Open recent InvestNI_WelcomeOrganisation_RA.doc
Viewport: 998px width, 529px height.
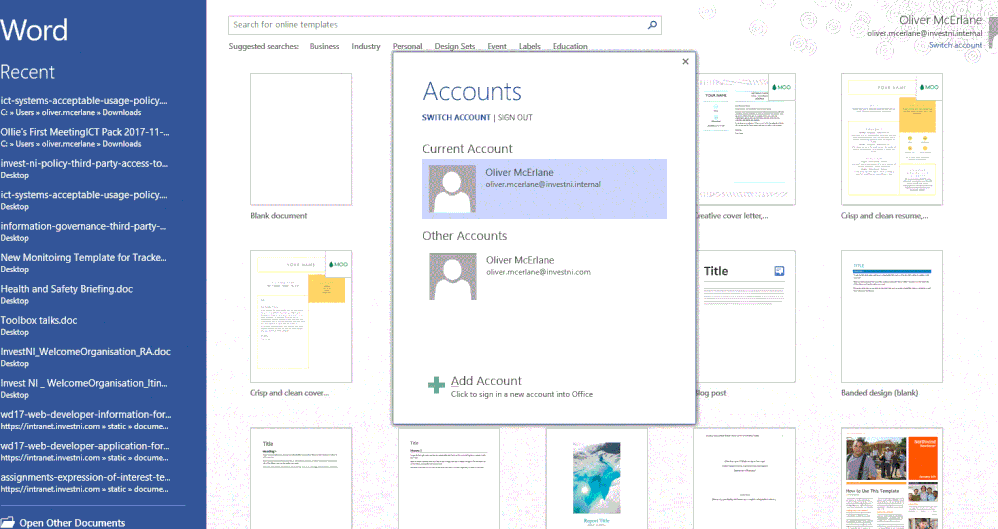[86, 356]
